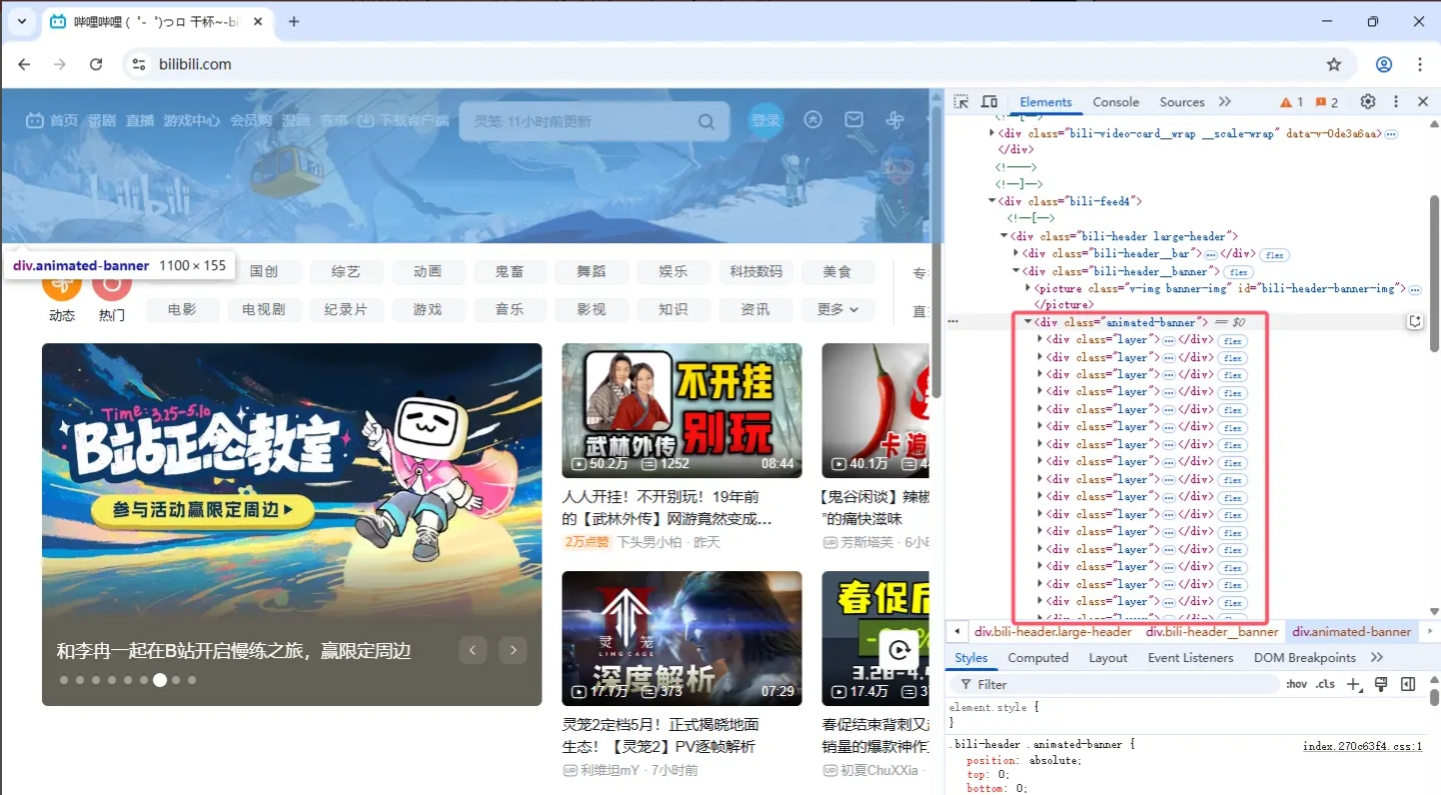Expand the animated-banner div node
Image resolution: width=1441 pixels, height=795 pixels.
point(1028,321)
